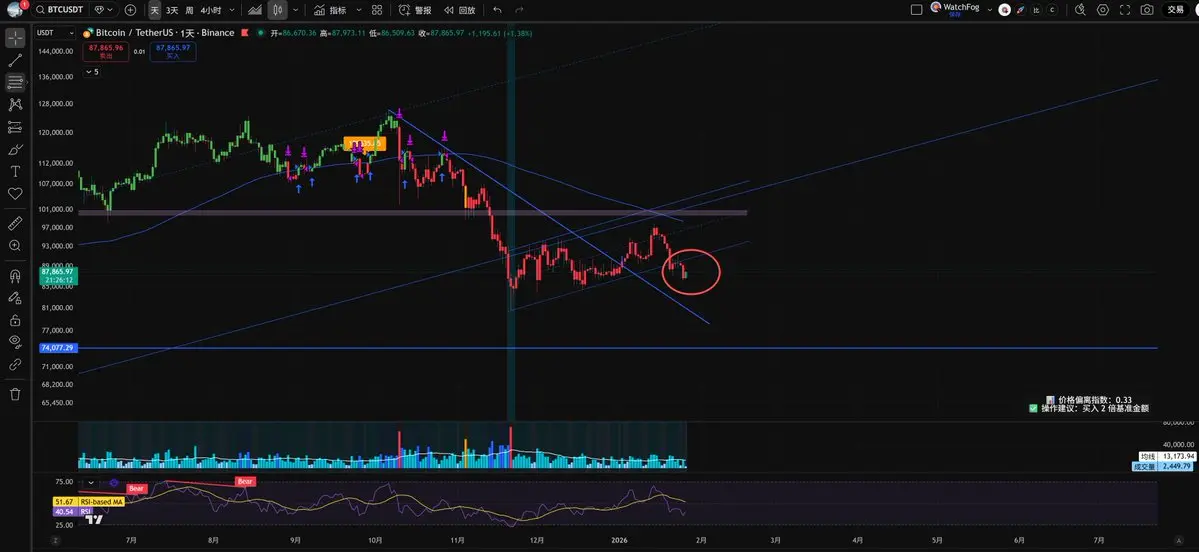Select the crosshair cursor tool

coord(15,38)
